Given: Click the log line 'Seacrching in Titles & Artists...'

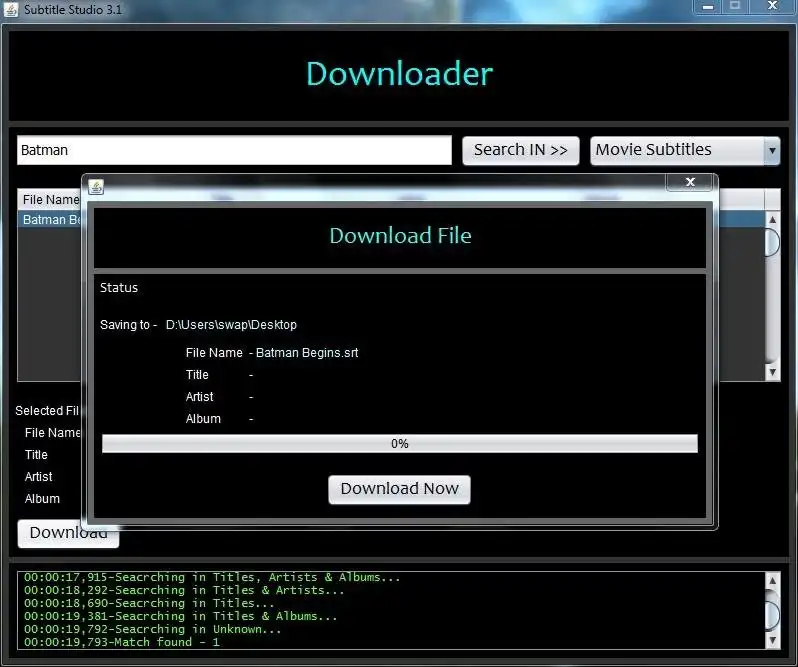Looking at the screenshot, I should [184, 590].
